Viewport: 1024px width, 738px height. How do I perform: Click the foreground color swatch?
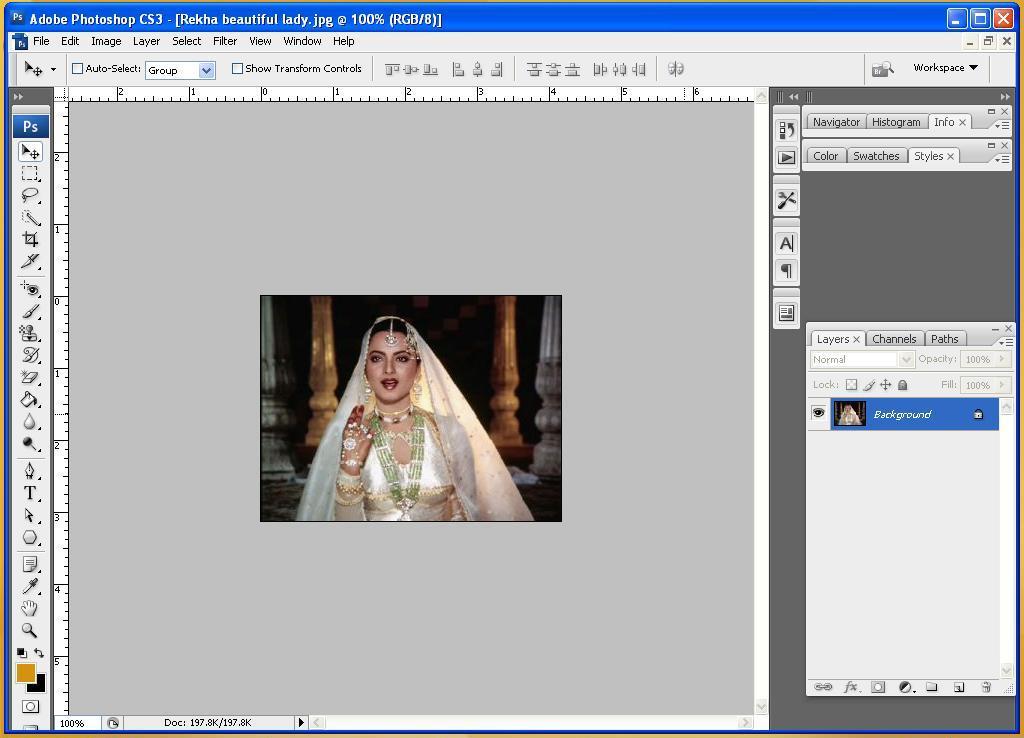[25, 673]
